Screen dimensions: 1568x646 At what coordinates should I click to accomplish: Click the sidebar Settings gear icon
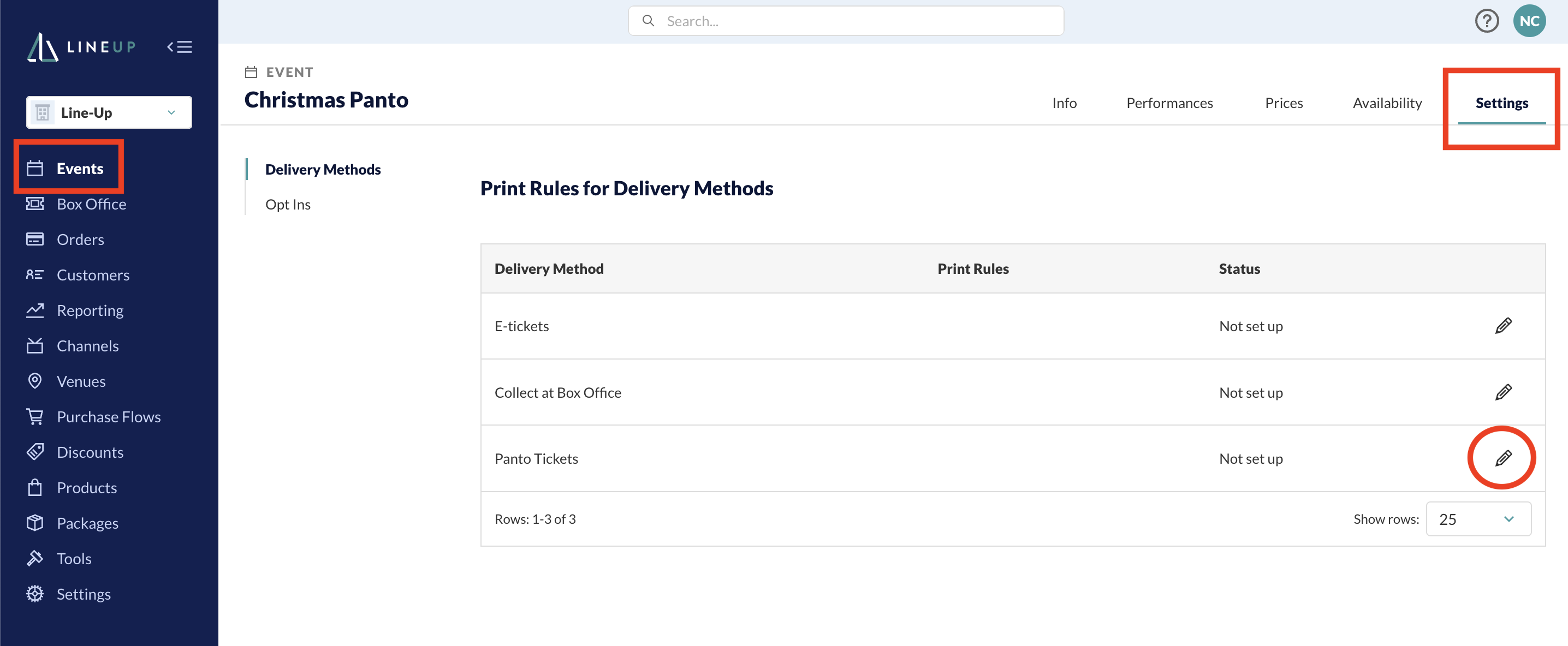click(x=35, y=594)
